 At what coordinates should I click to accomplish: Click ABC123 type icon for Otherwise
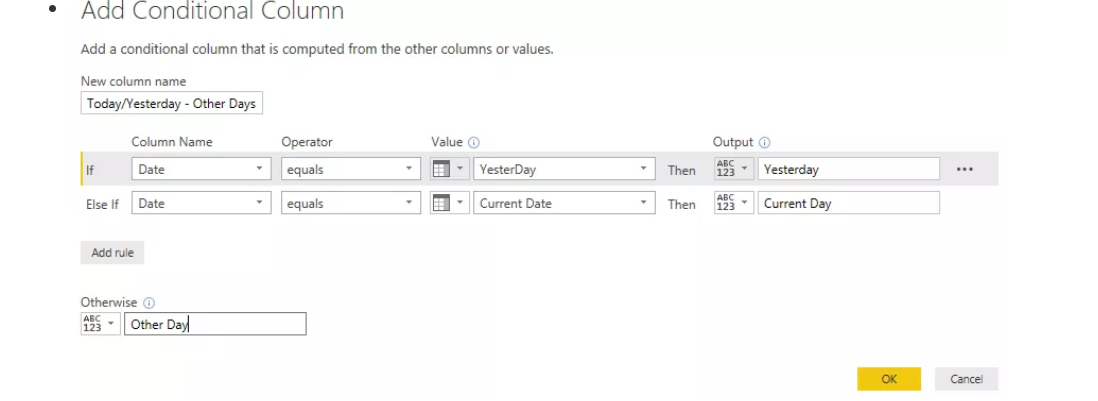tap(100, 324)
